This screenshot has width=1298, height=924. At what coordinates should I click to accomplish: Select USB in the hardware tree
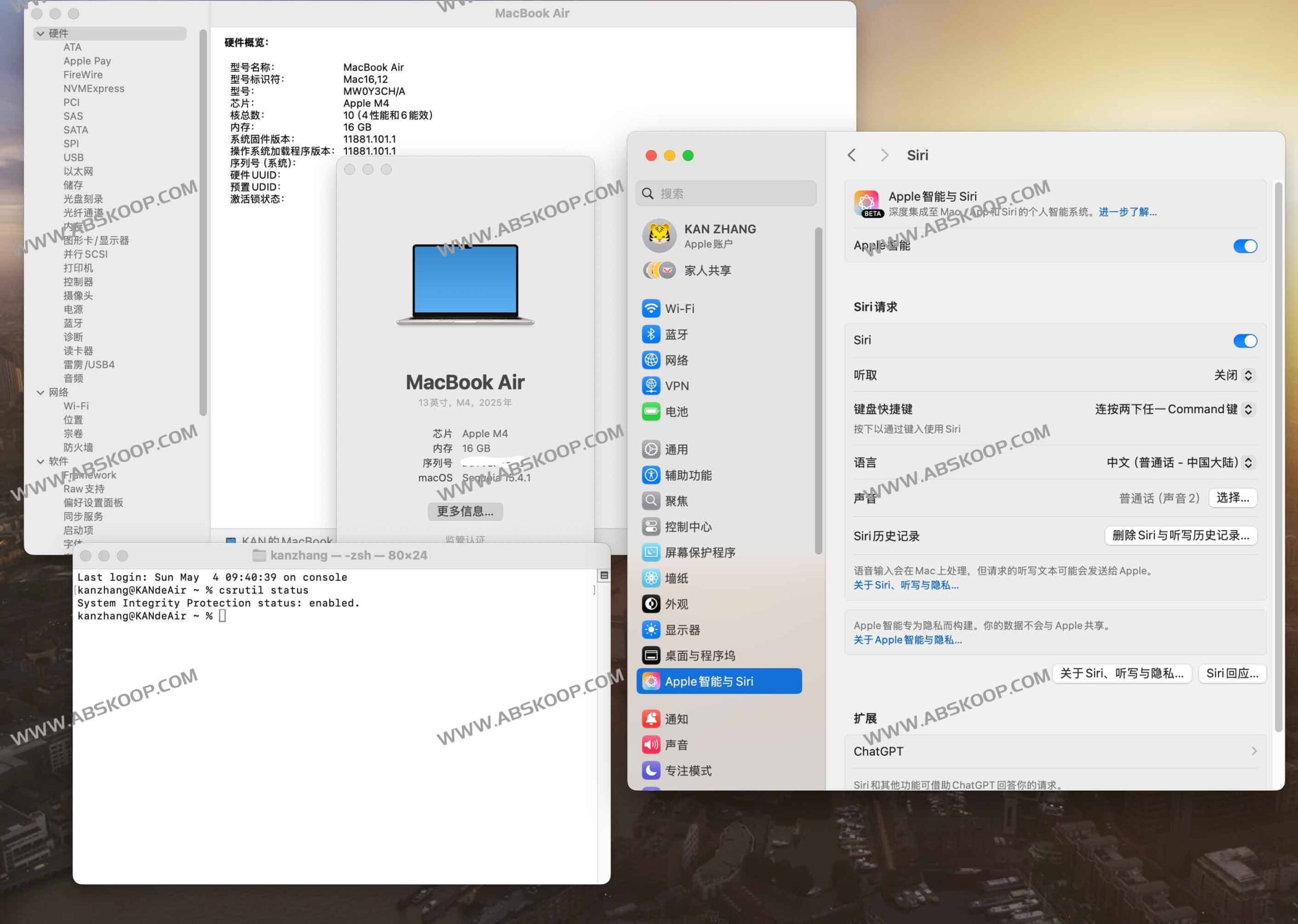pos(74,157)
